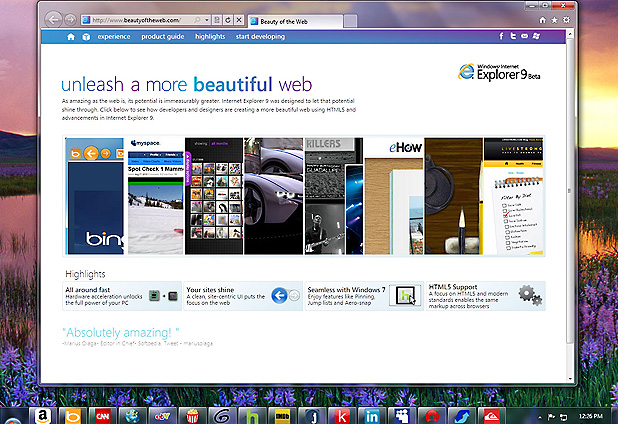The width and height of the screenshot is (618, 424).
Task: Click the HTML5 Support highlight
Action: [486, 296]
